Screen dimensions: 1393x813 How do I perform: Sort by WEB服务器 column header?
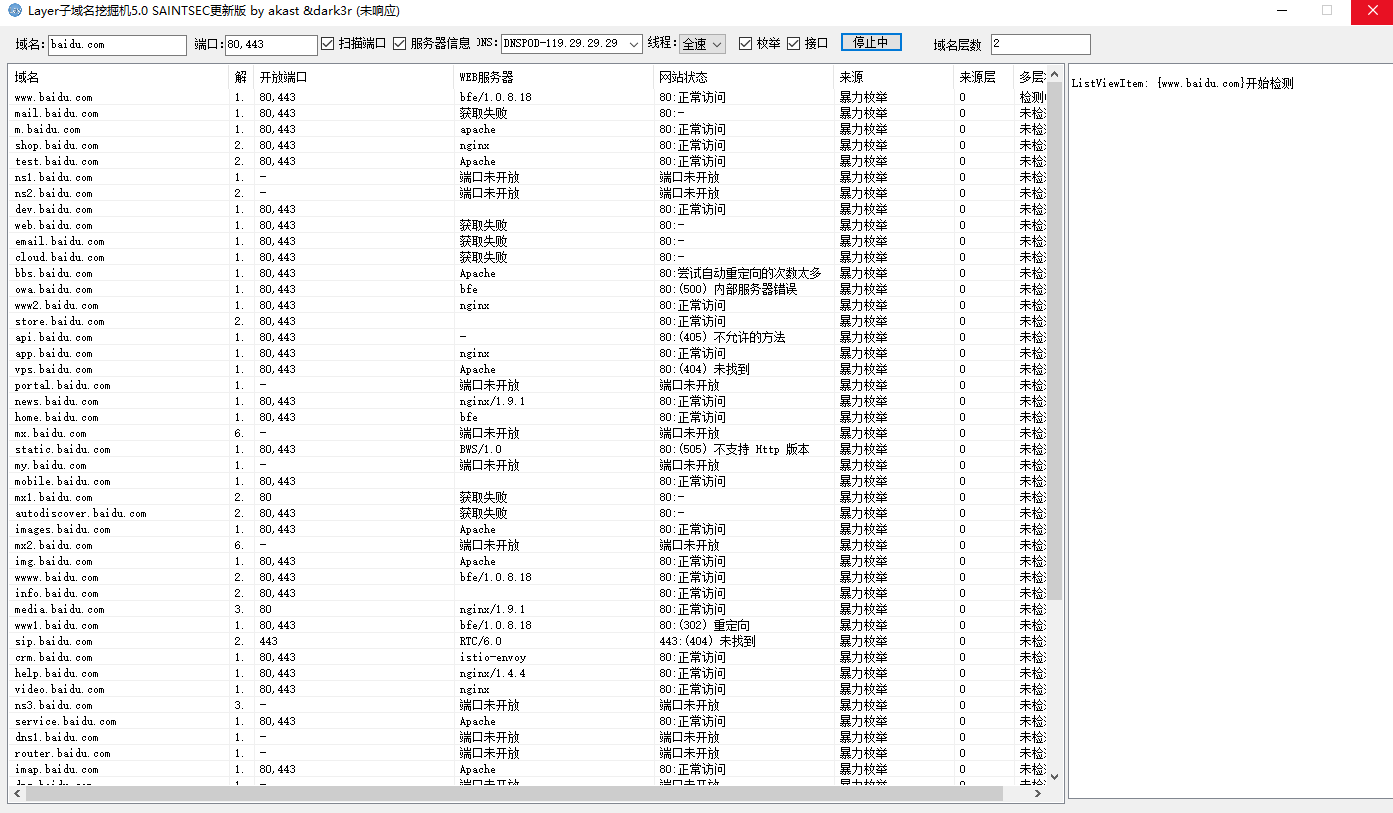tap(554, 77)
